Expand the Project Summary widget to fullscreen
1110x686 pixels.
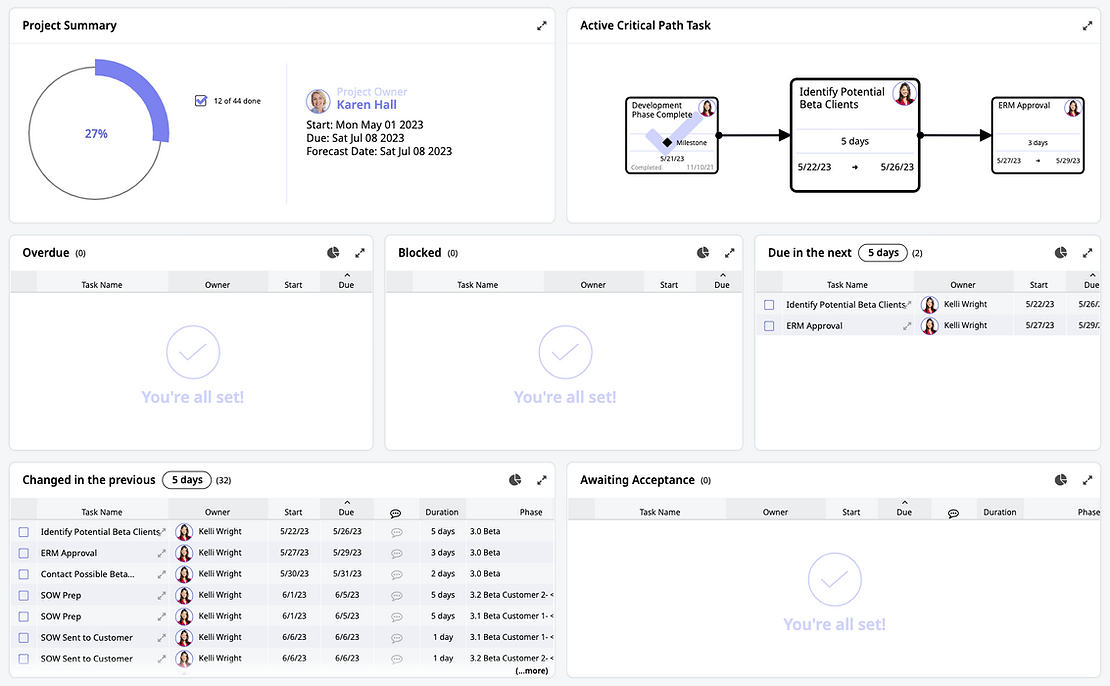click(x=541, y=25)
